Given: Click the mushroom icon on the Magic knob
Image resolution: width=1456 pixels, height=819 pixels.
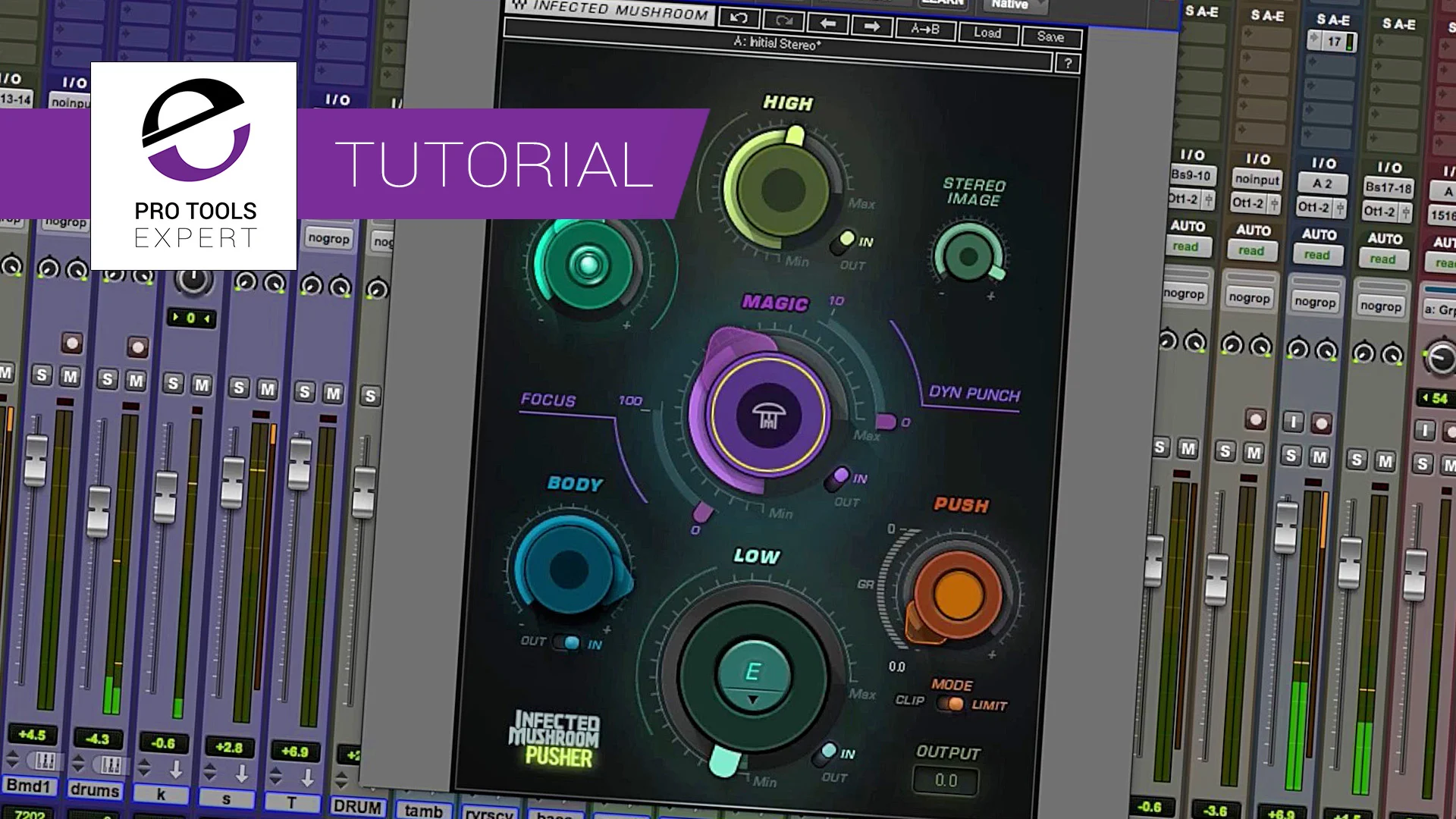Looking at the screenshot, I should [768, 416].
